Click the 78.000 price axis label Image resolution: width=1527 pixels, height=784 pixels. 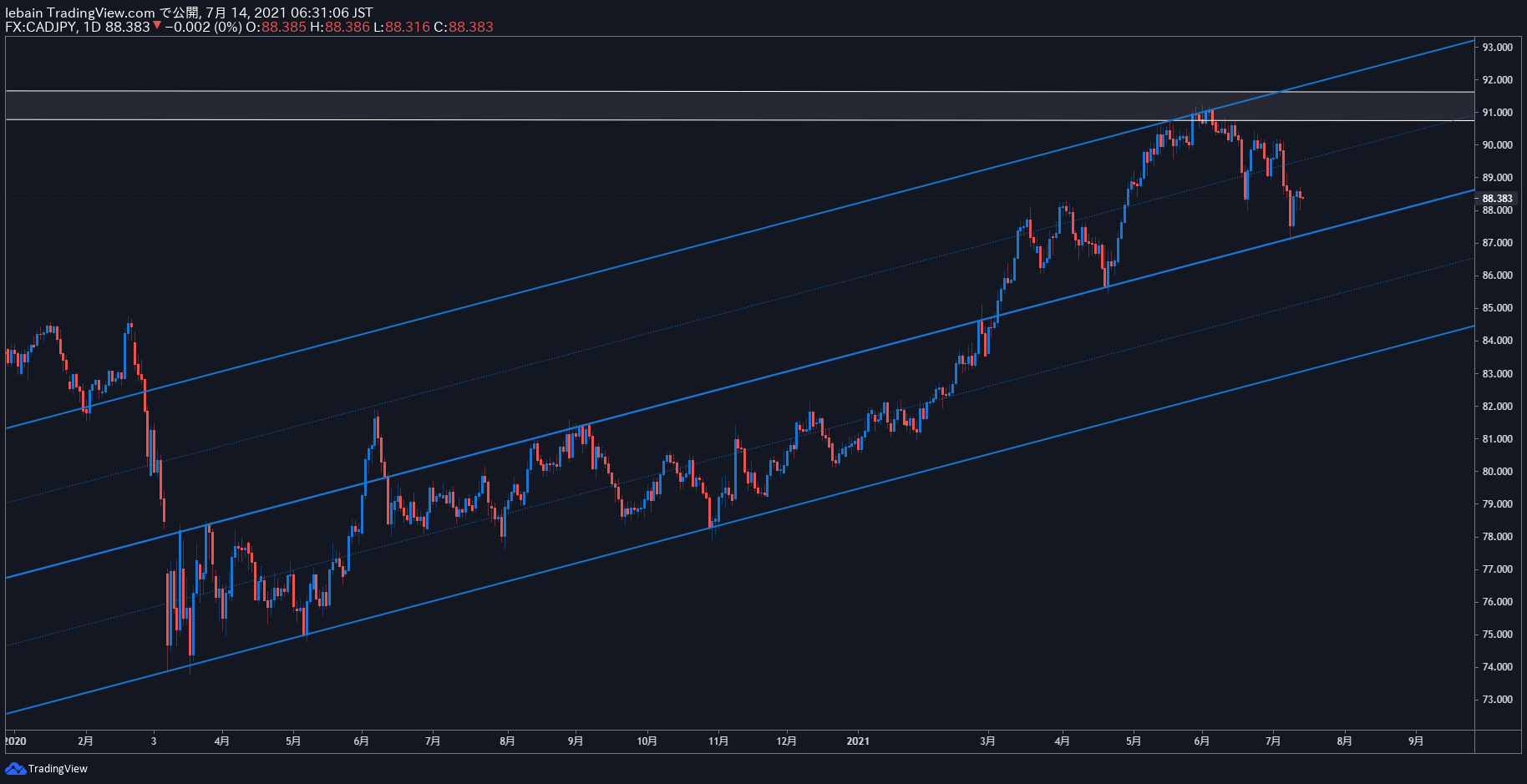[1497, 537]
